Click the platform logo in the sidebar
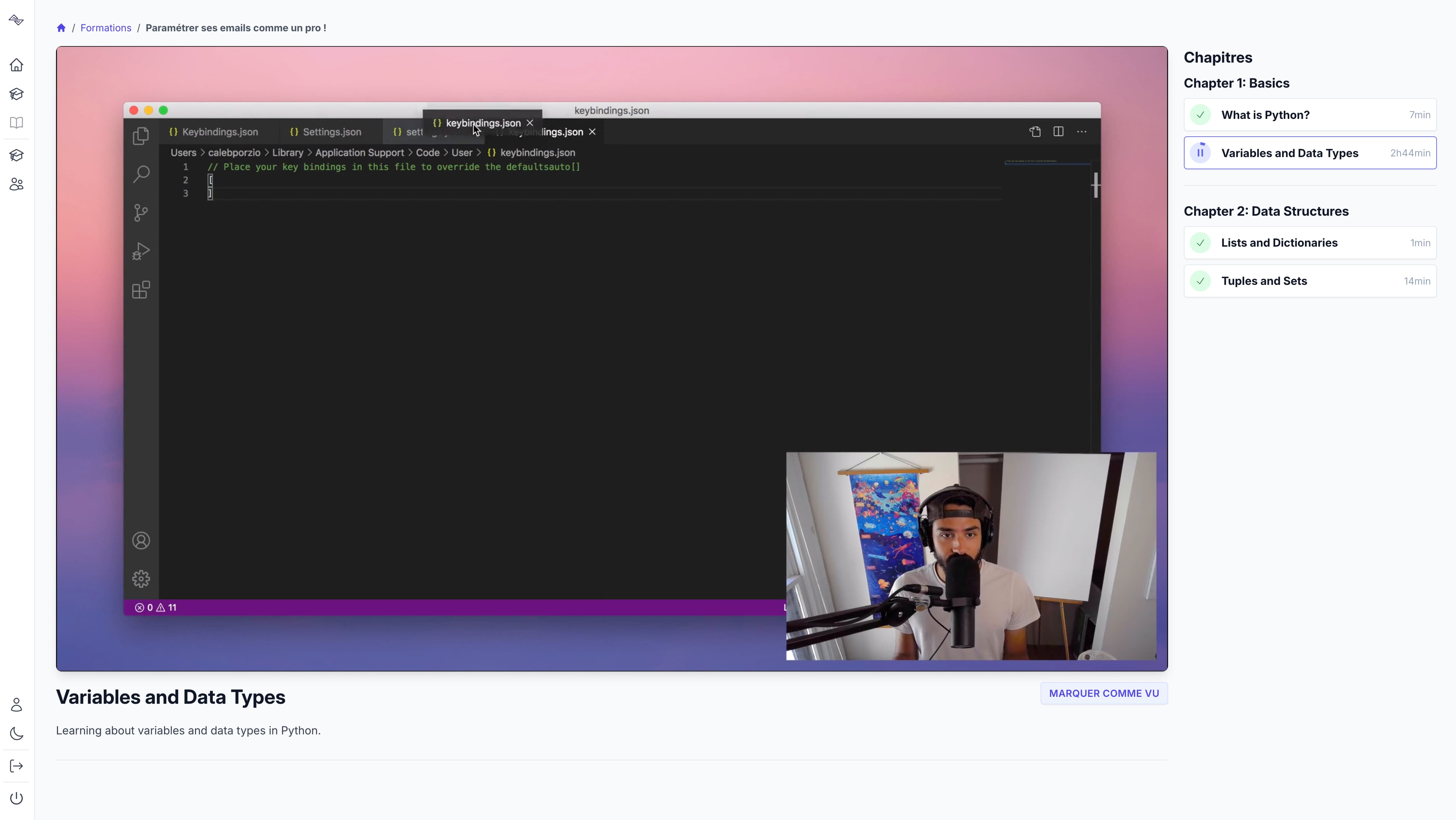The height and width of the screenshot is (820, 1456). pos(16,20)
